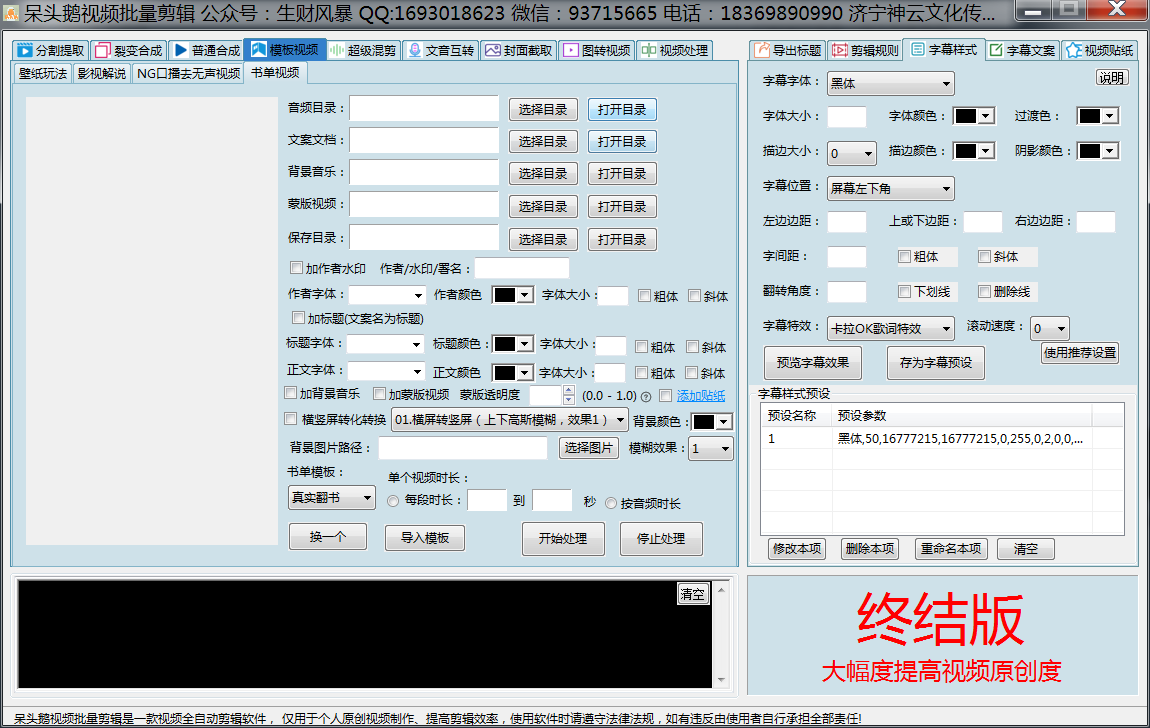Check 粗体 in subtitle style panel

tap(904, 257)
